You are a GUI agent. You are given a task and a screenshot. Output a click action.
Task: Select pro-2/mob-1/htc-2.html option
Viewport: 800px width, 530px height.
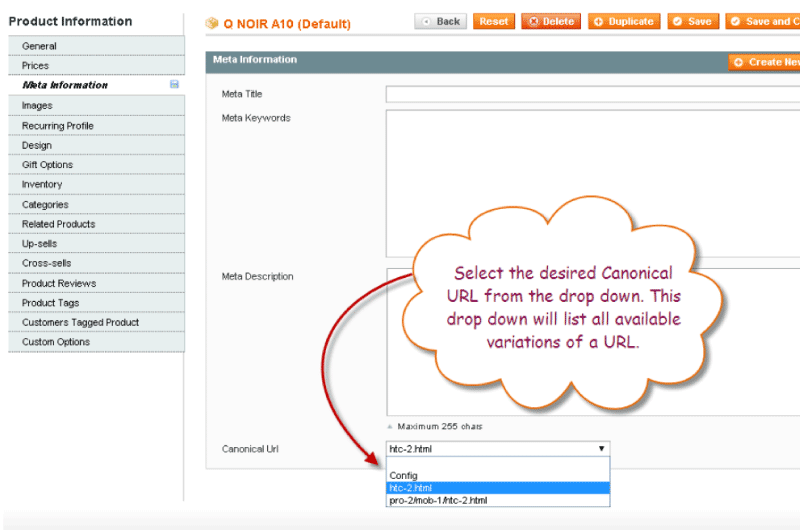click(x=498, y=500)
